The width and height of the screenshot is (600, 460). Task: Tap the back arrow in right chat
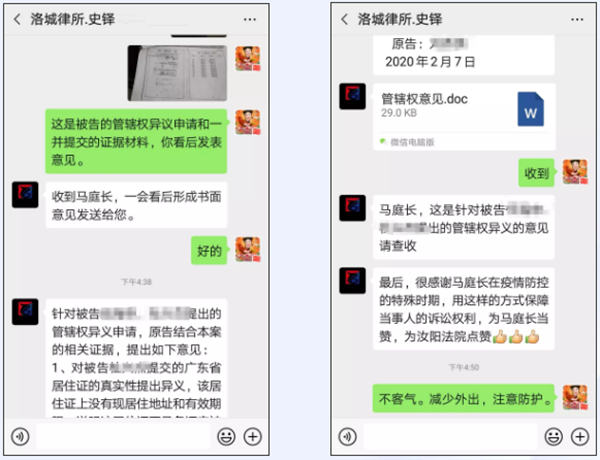click(344, 19)
